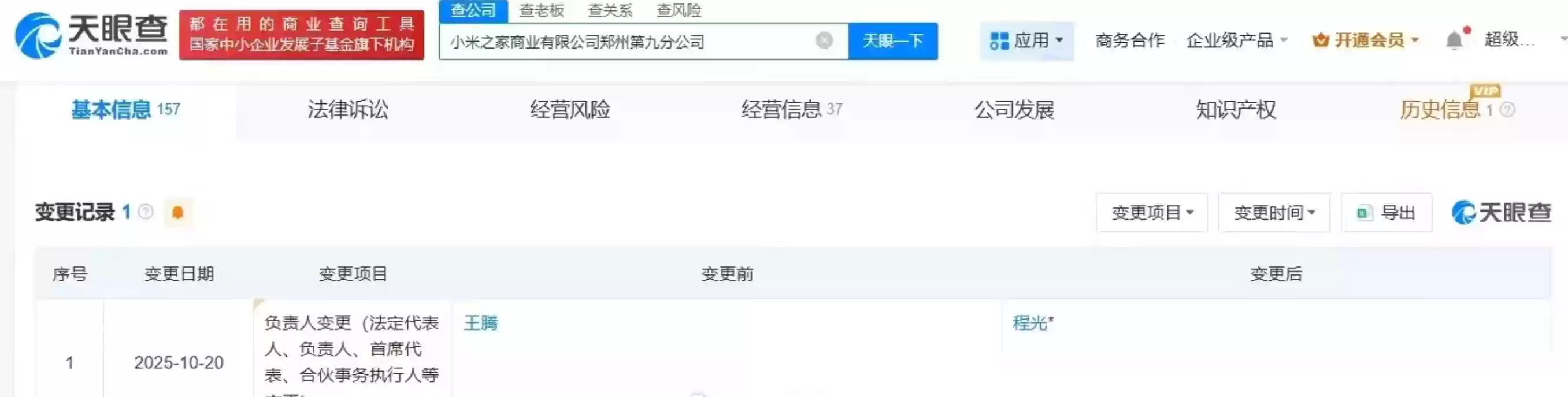Click the help icon next to 历史信息

coord(1507,110)
